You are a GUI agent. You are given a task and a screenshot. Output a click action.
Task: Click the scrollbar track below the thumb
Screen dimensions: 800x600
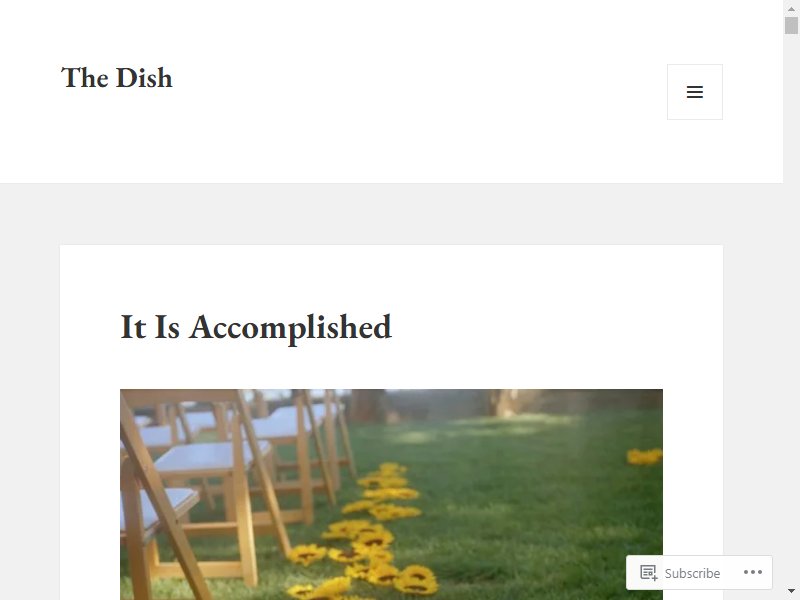click(791, 306)
